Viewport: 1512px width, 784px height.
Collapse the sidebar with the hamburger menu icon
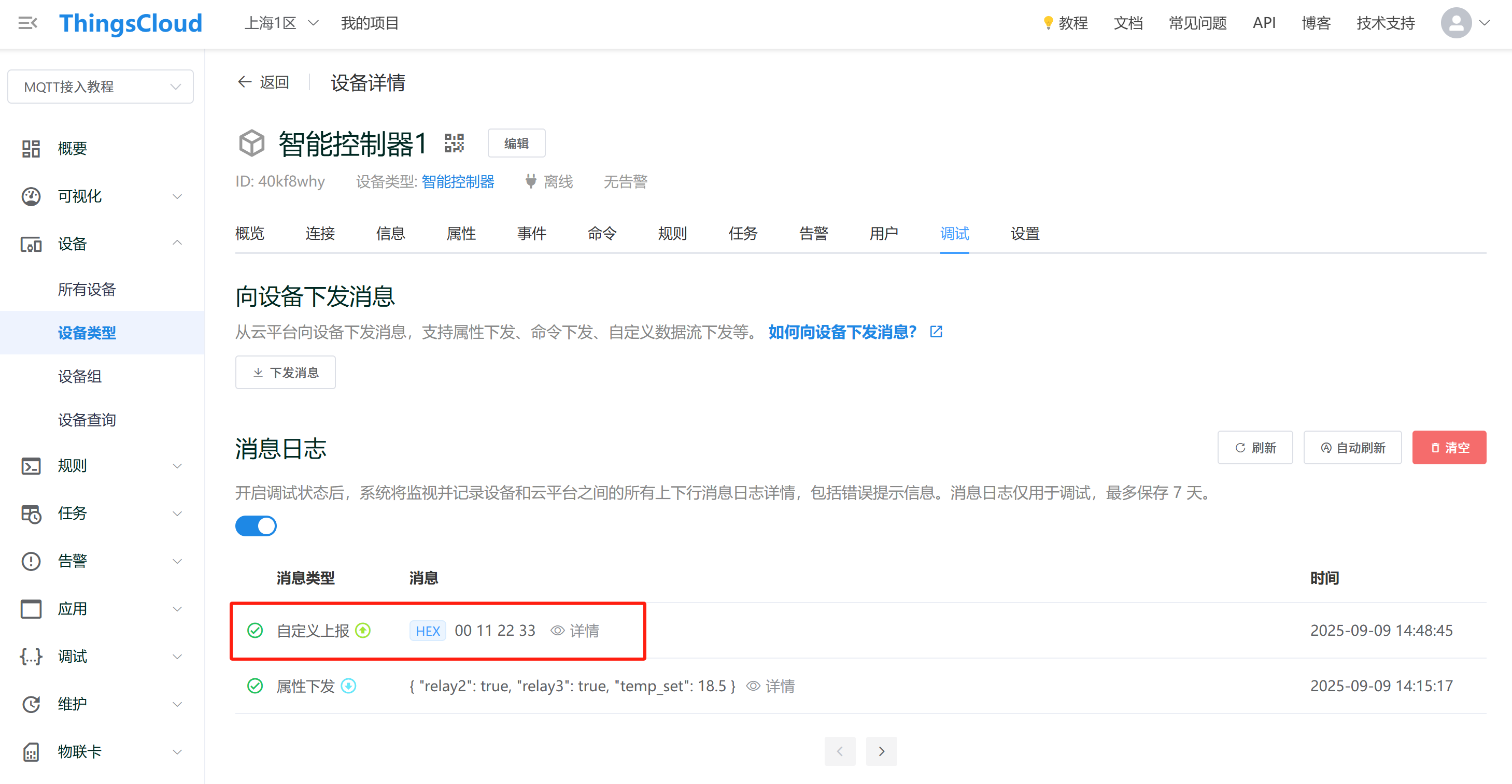(27, 23)
